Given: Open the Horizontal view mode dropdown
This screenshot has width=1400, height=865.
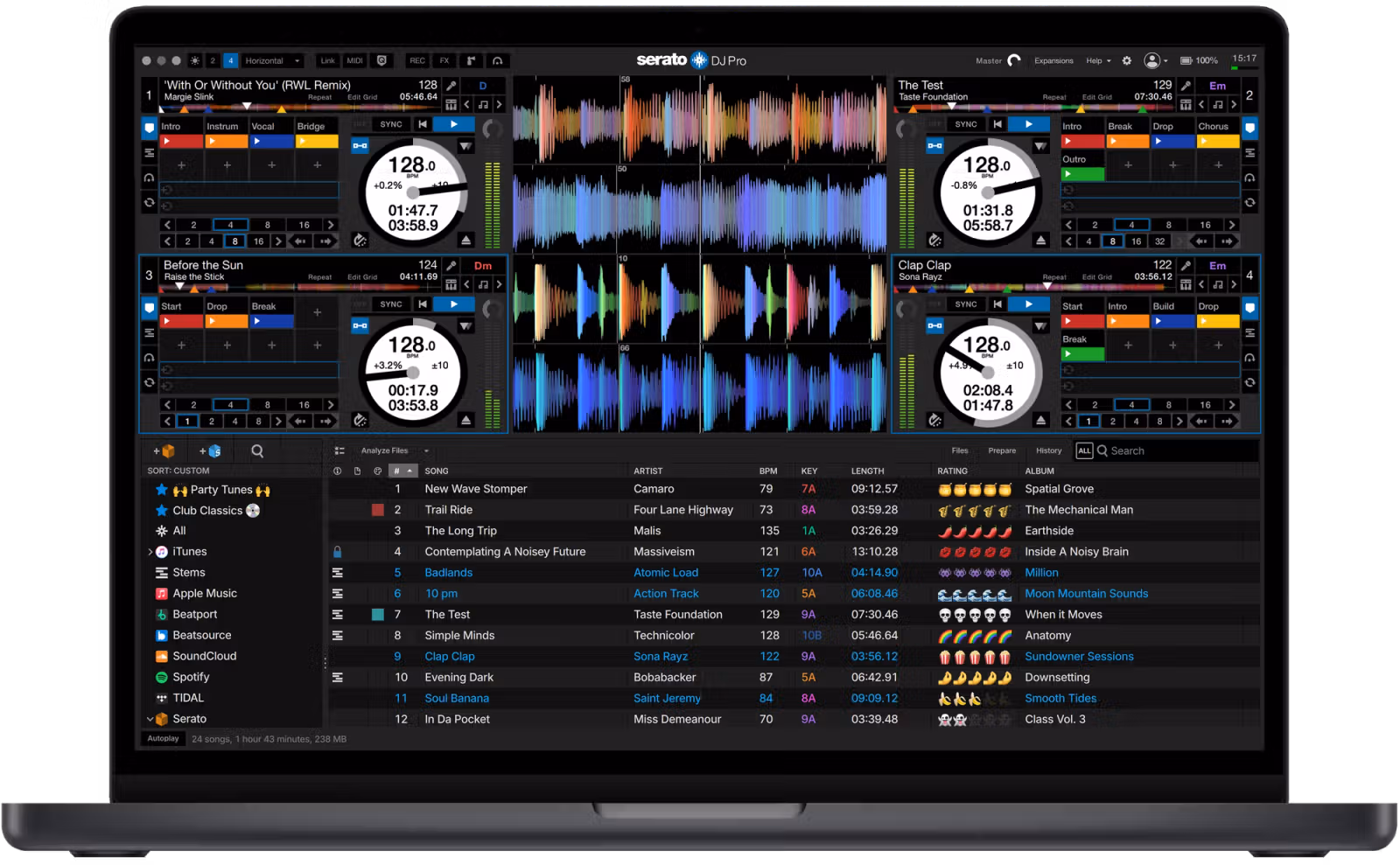Looking at the screenshot, I should pyautogui.click(x=272, y=61).
